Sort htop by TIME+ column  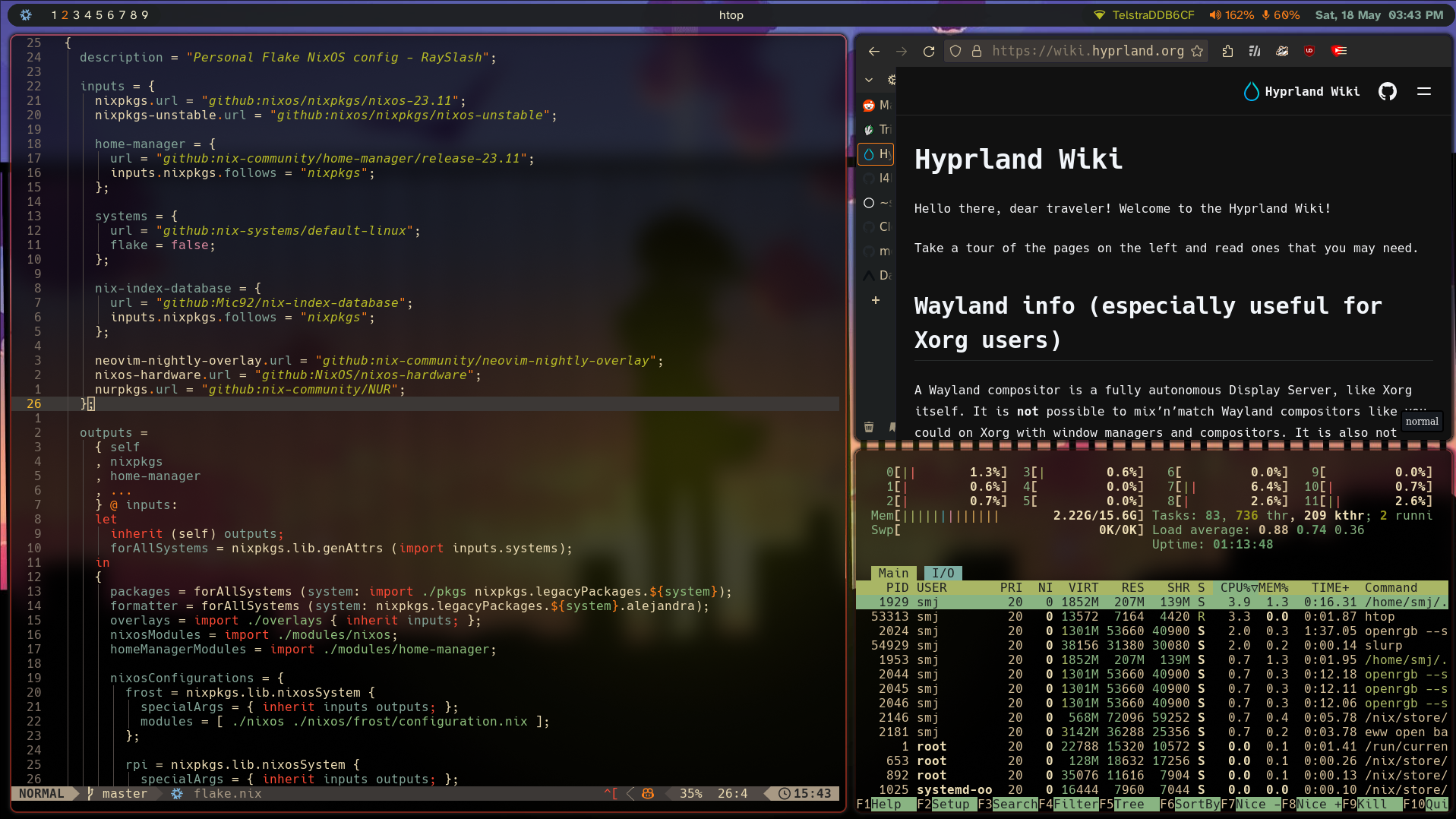(x=1330, y=587)
